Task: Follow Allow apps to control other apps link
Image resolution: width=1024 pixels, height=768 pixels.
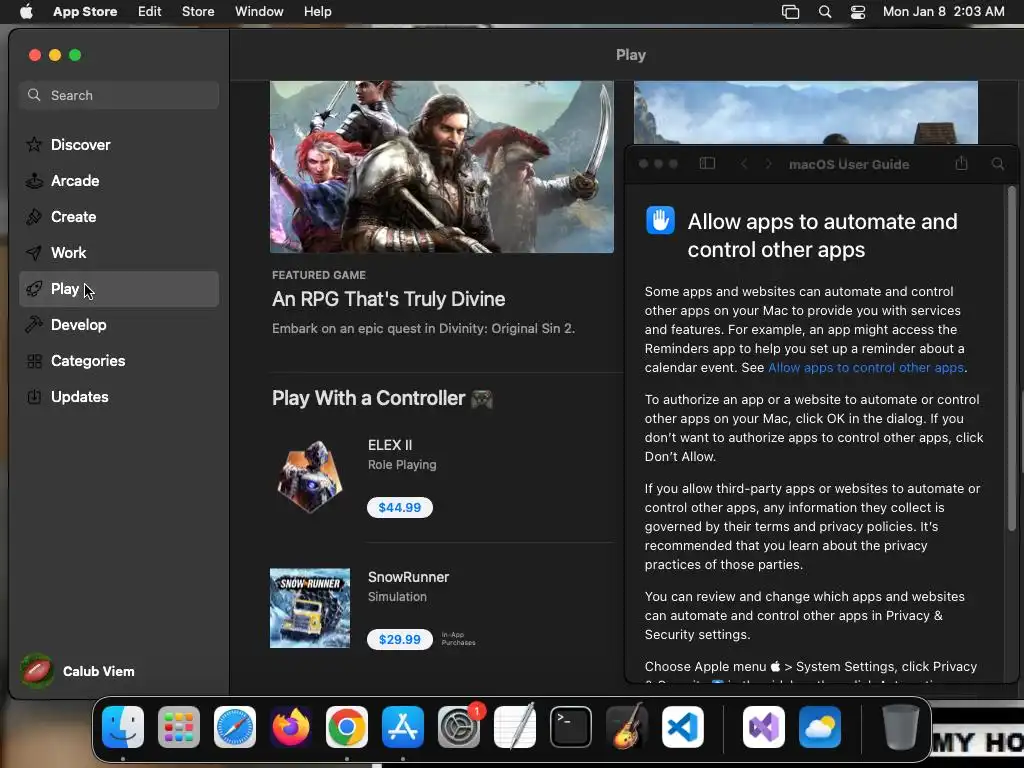Action: click(x=866, y=368)
